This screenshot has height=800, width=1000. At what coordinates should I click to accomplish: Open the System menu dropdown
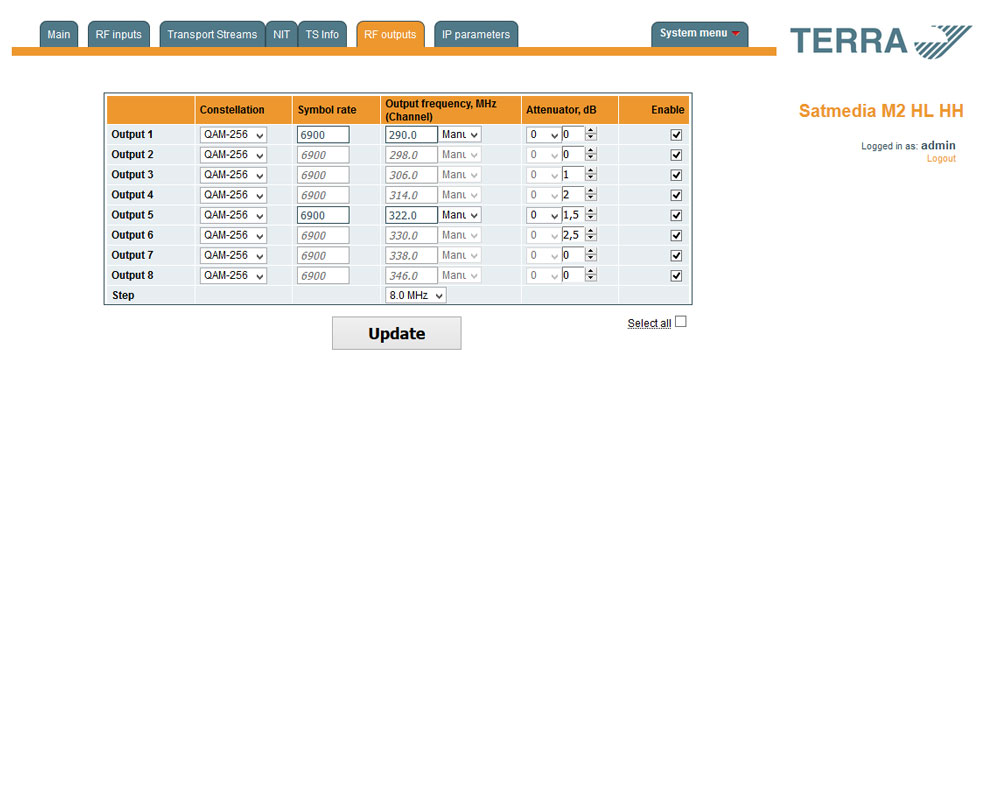[x=699, y=34]
